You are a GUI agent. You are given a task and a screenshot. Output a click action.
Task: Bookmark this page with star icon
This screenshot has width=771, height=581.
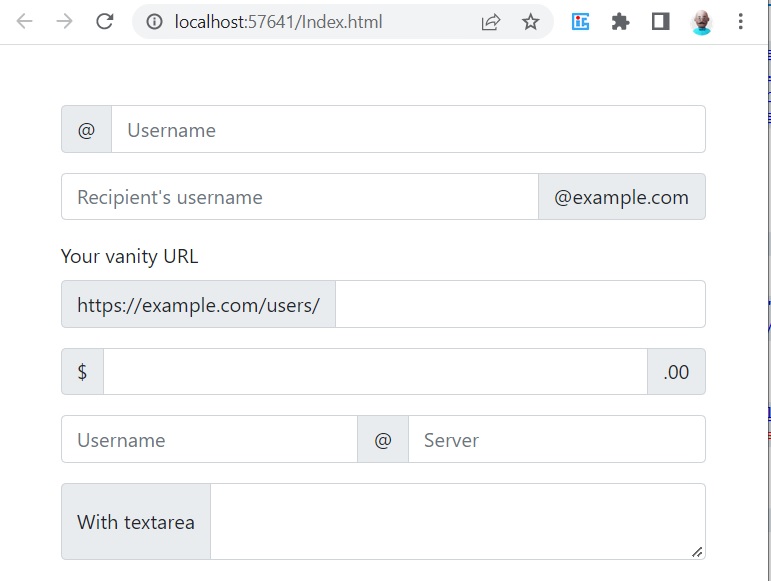530,22
